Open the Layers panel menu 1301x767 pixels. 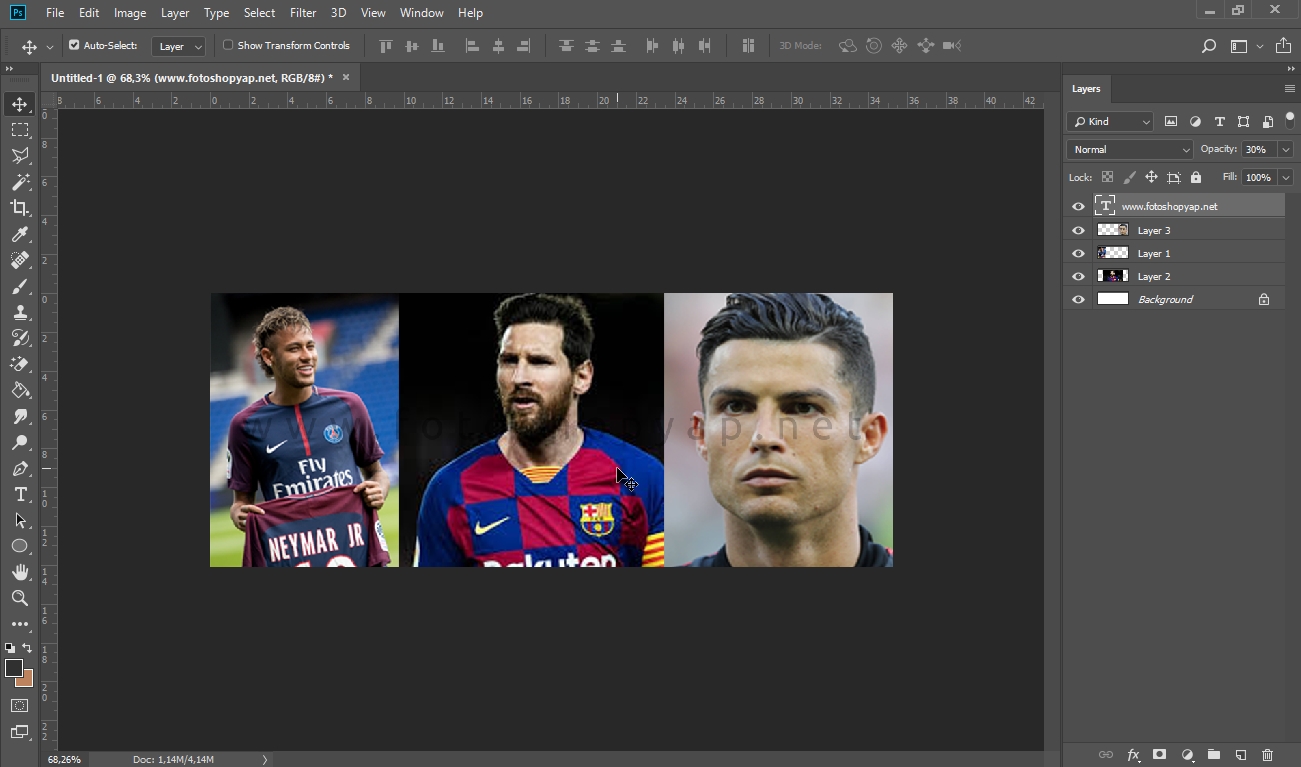tap(1290, 89)
